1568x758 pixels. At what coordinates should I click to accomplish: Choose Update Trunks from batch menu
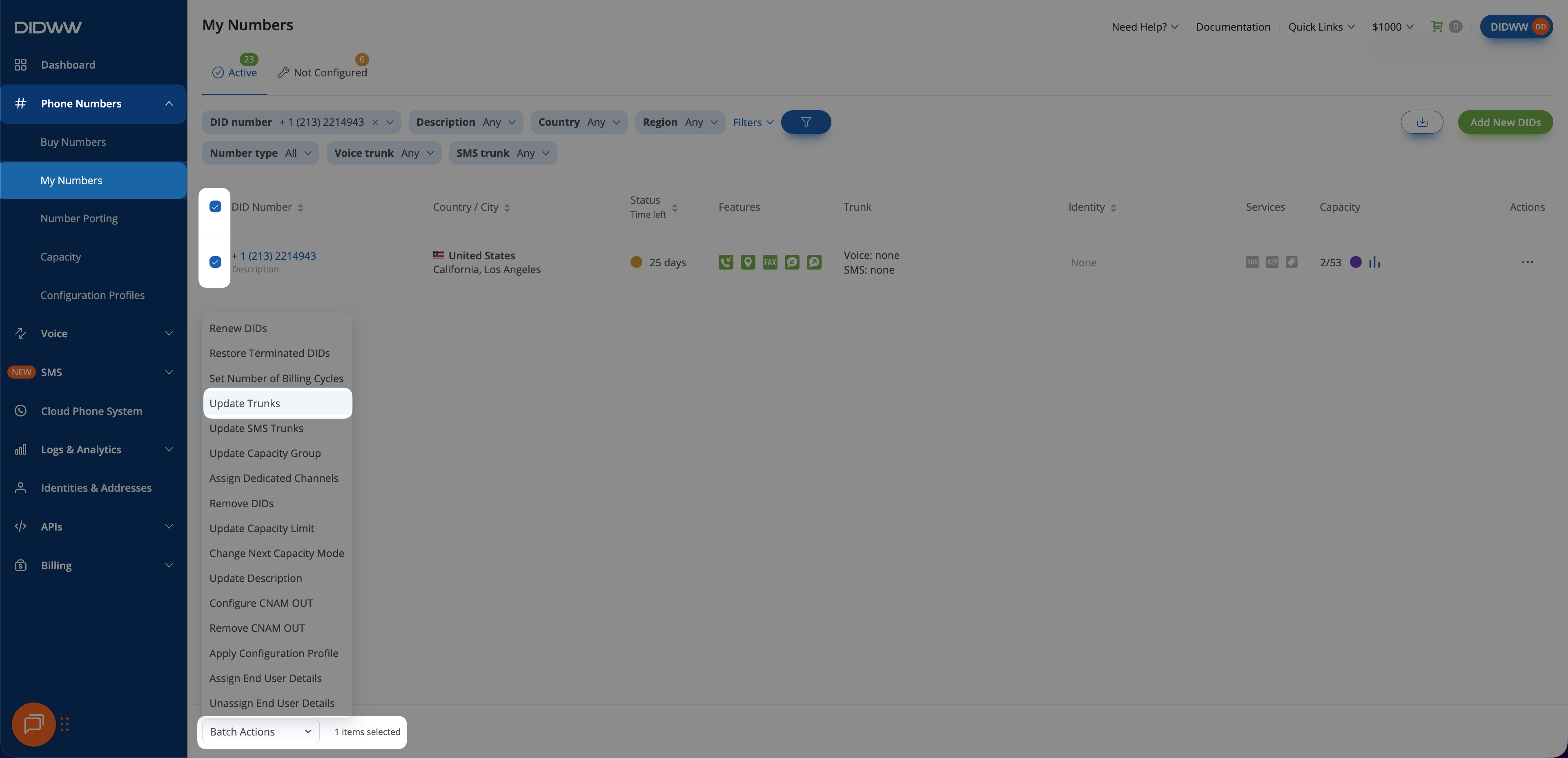tap(245, 403)
